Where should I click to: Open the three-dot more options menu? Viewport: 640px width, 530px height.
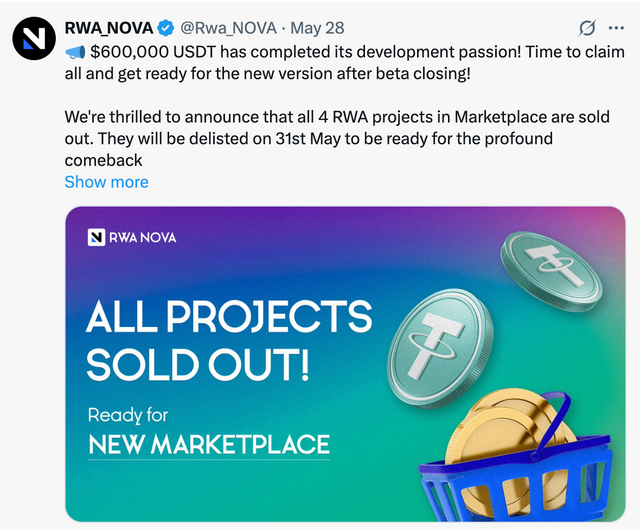616,28
